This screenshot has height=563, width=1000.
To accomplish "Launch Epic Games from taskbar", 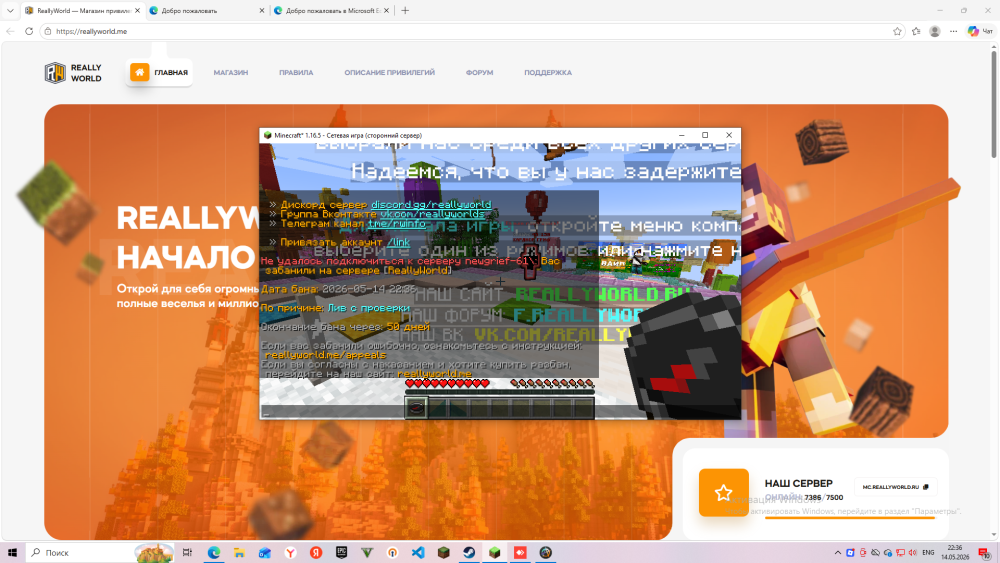I will click(x=341, y=553).
